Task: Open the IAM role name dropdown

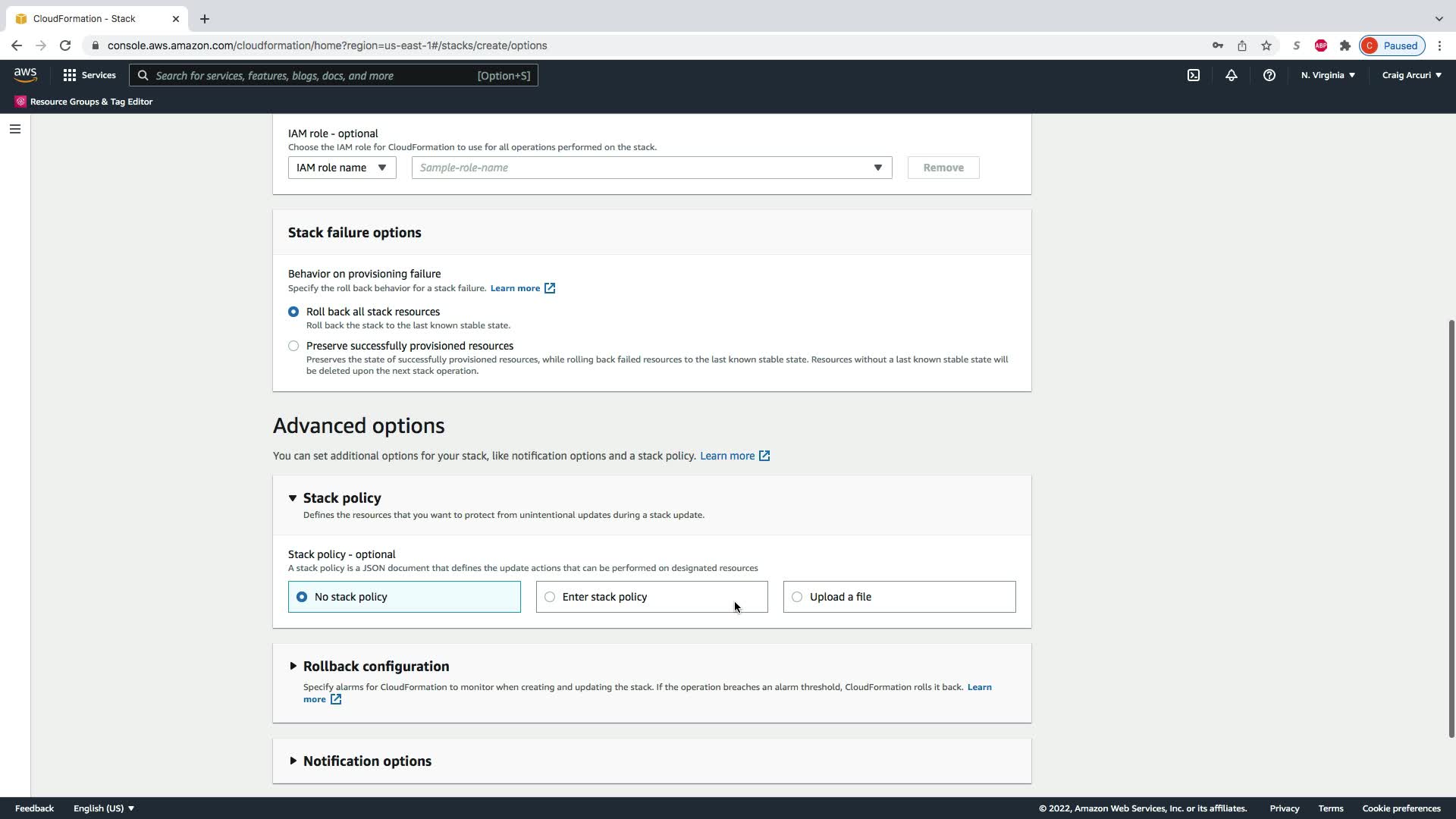Action: click(x=341, y=168)
